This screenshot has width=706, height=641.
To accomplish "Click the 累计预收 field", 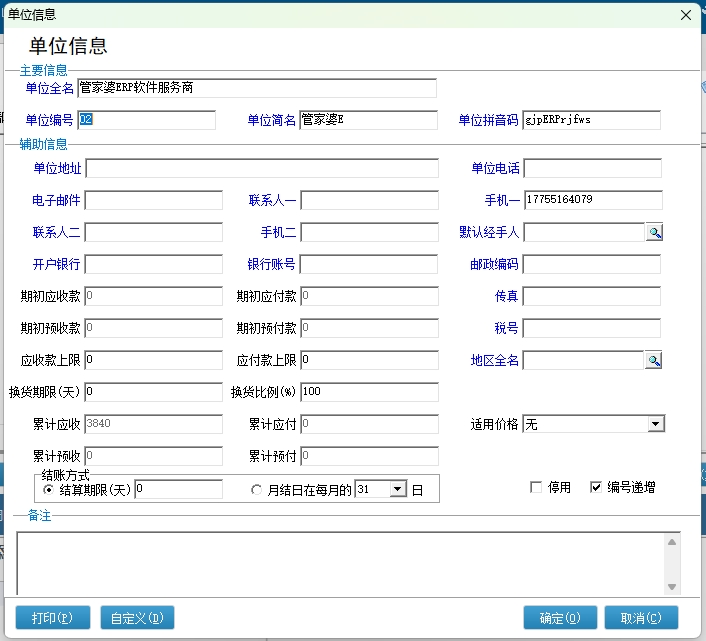I will click(154, 456).
